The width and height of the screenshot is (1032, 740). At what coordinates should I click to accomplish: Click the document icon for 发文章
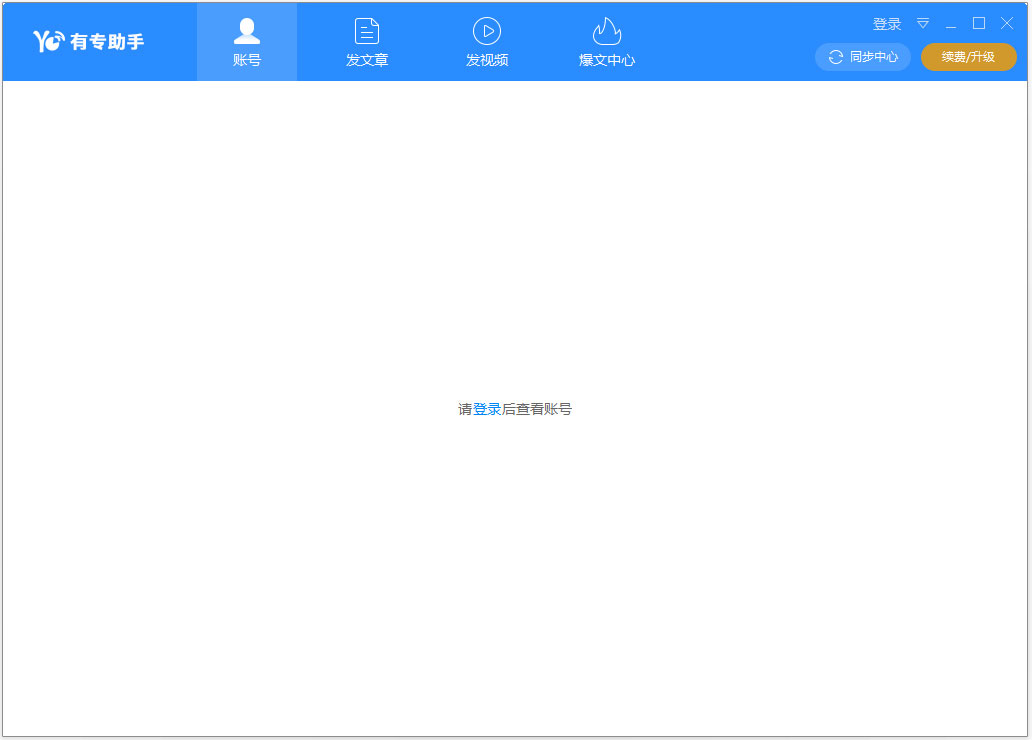pyautogui.click(x=367, y=31)
